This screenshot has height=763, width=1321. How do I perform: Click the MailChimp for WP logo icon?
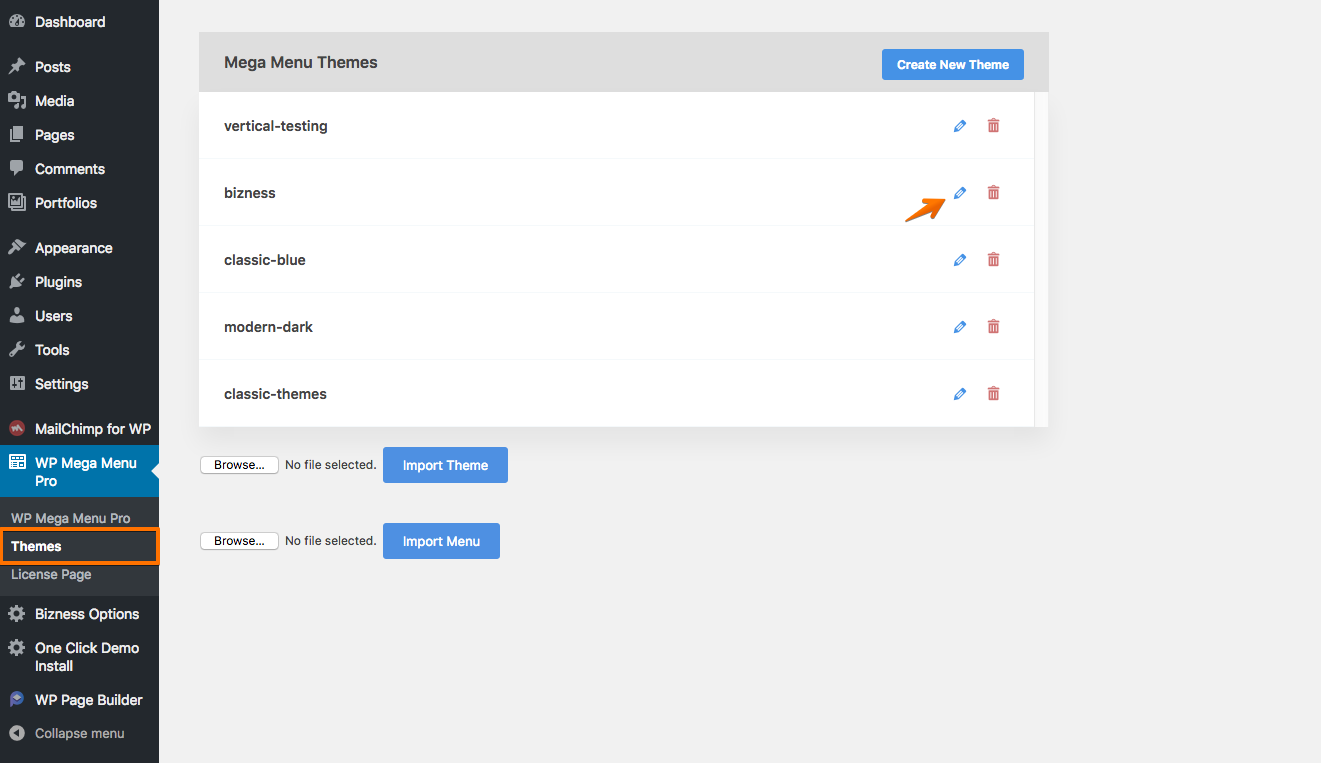[17, 428]
